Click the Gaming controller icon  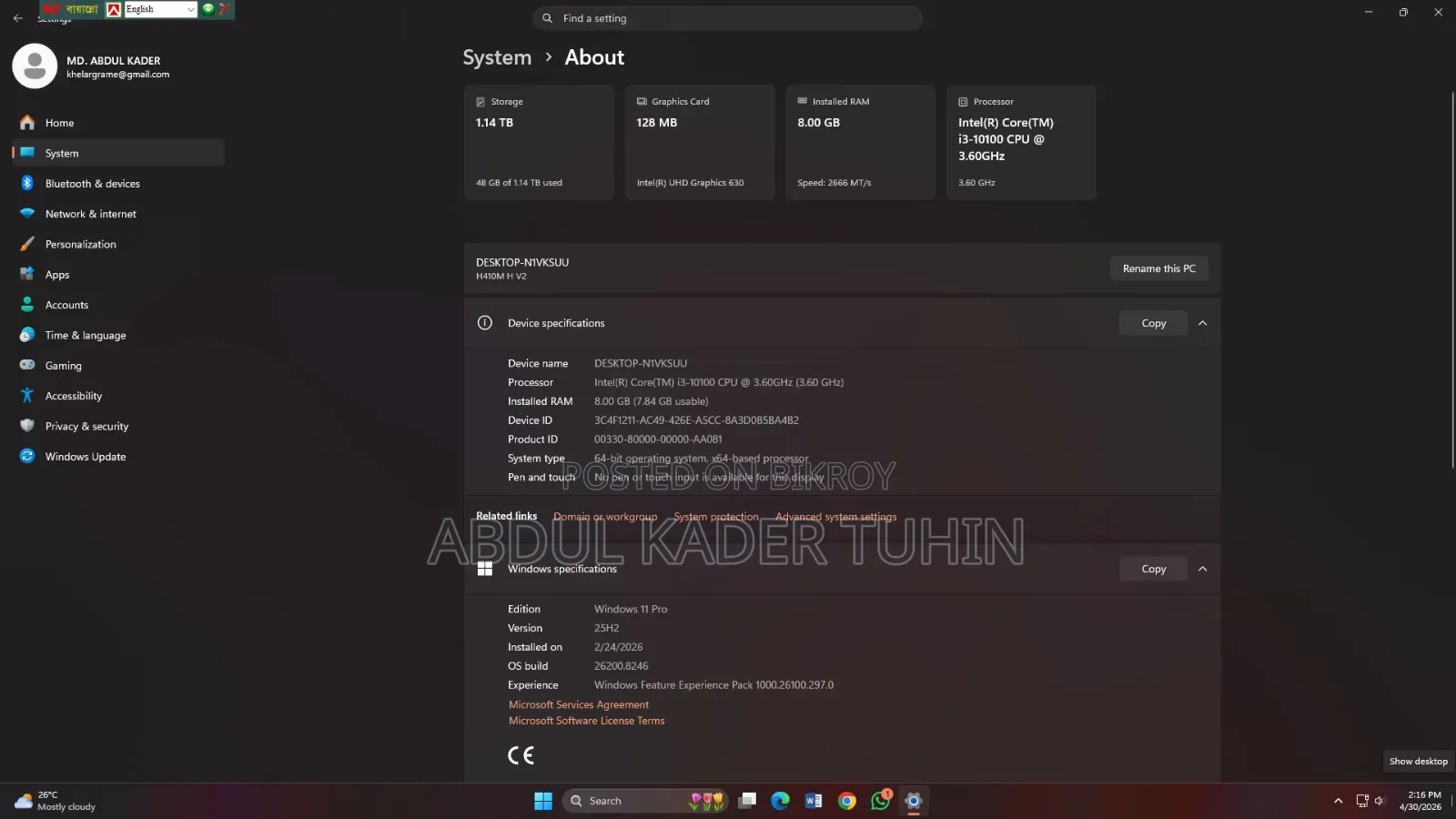[x=27, y=365]
